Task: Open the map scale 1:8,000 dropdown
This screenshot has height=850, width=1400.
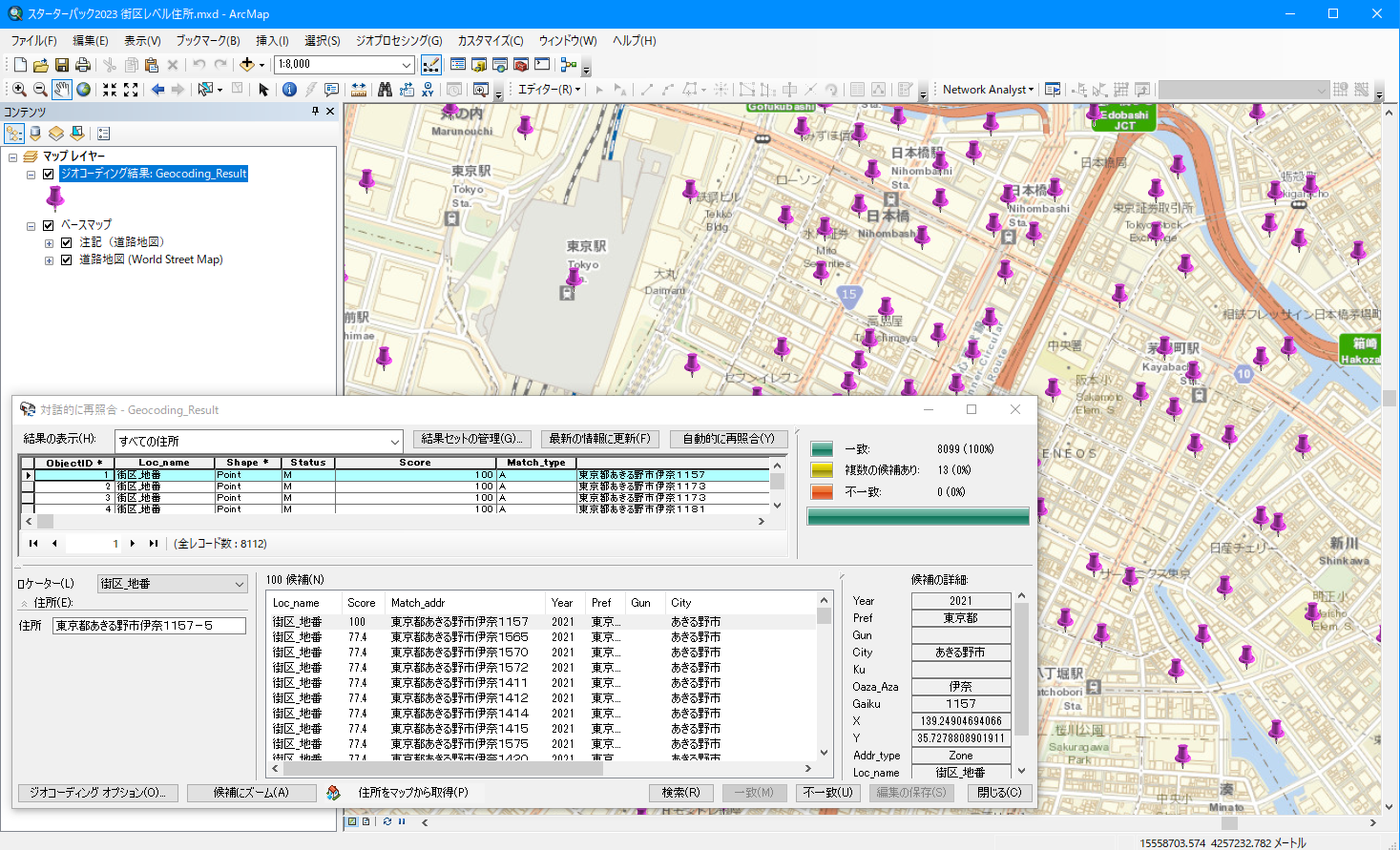Action: (x=407, y=65)
